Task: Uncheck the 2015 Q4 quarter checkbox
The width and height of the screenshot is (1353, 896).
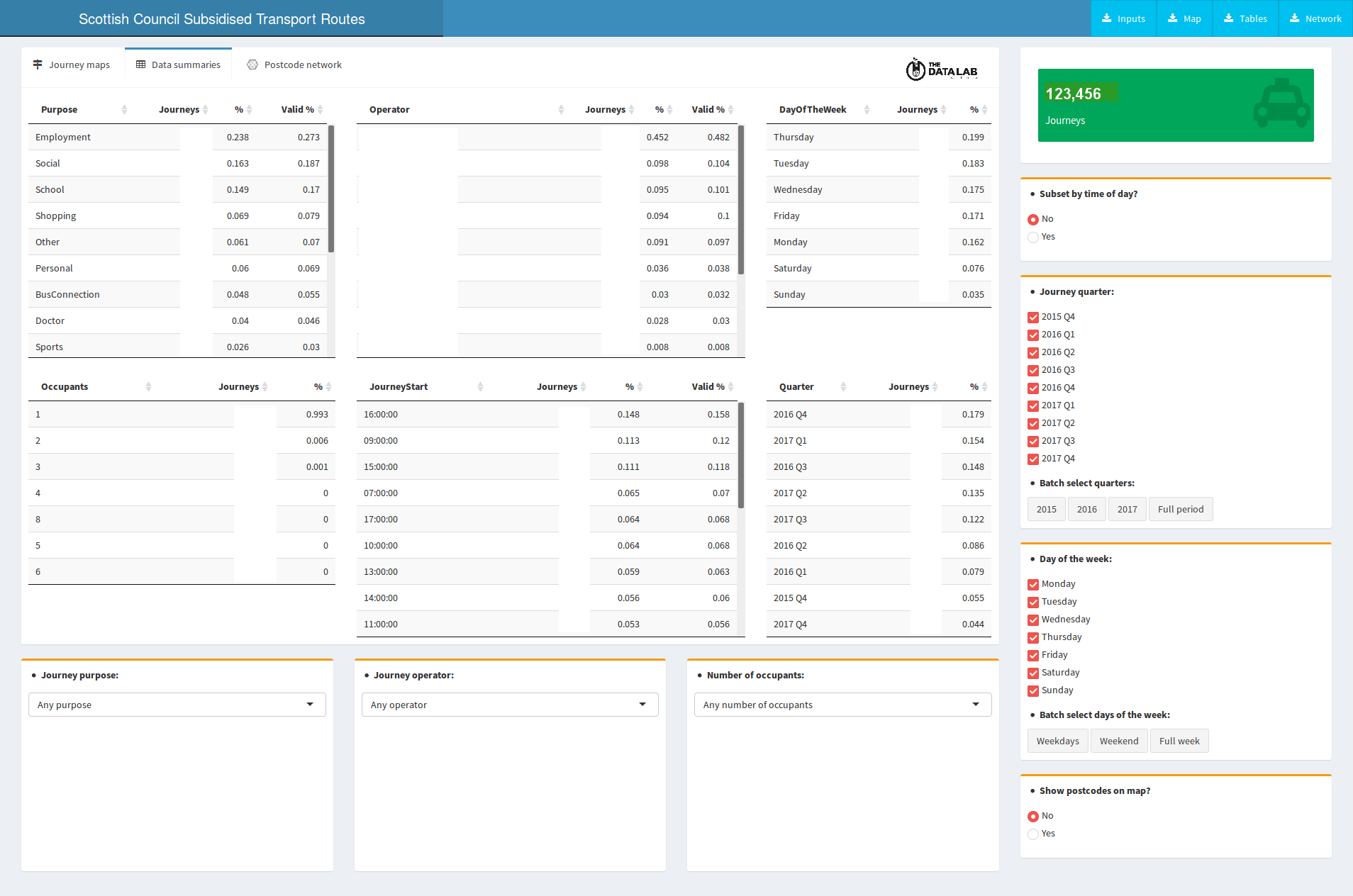Action: (x=1033, y=317)
